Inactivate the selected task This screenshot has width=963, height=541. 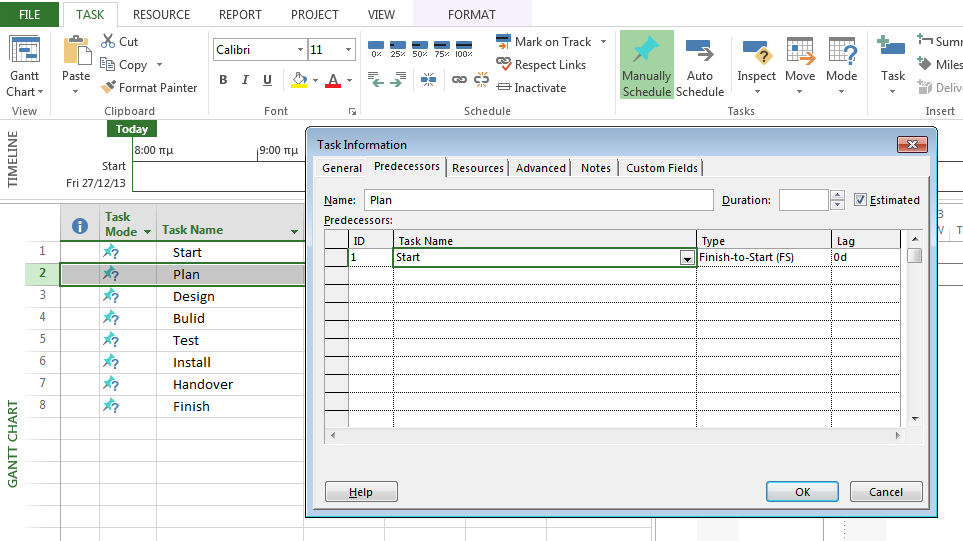click(x=531, y=87)
